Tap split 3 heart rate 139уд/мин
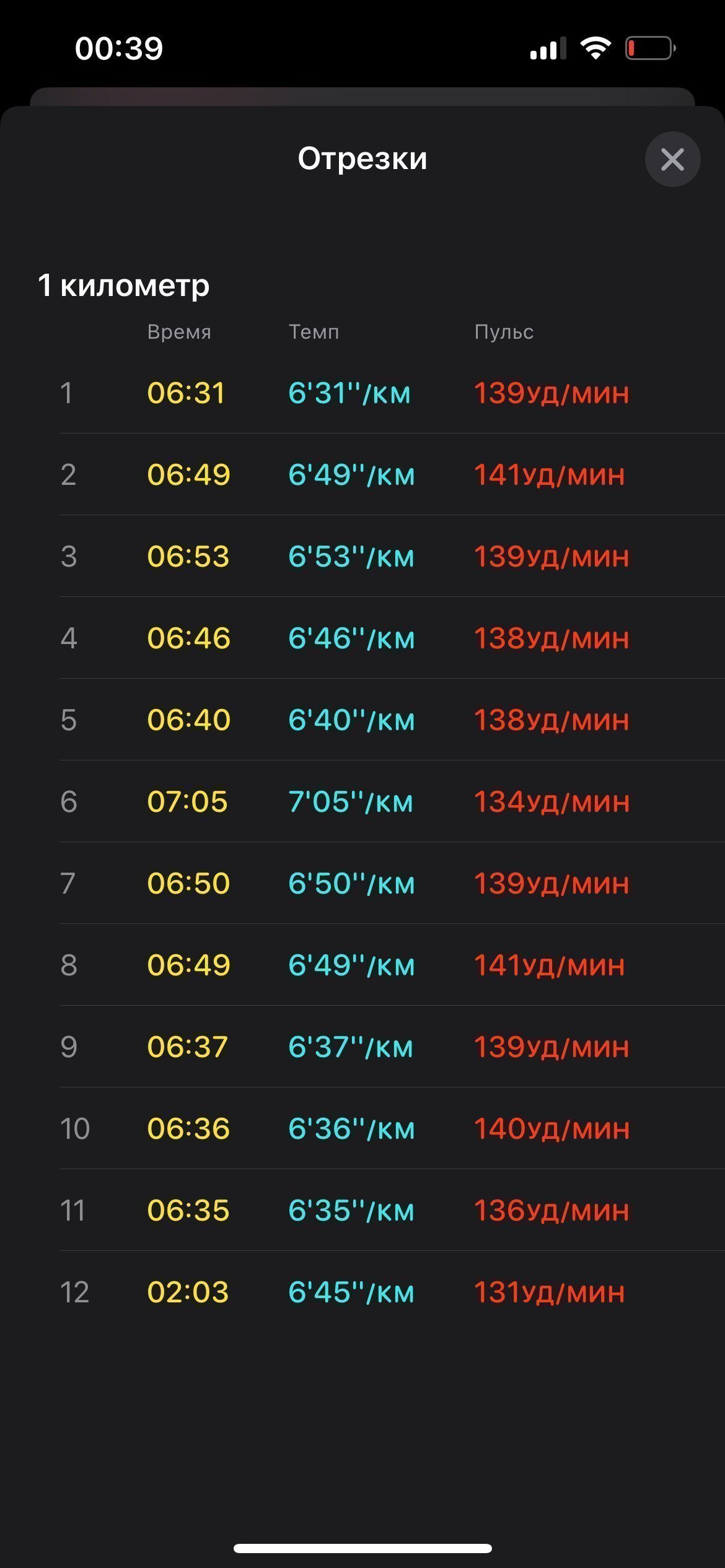The image size is (725, 1568). tap(551, 556)
